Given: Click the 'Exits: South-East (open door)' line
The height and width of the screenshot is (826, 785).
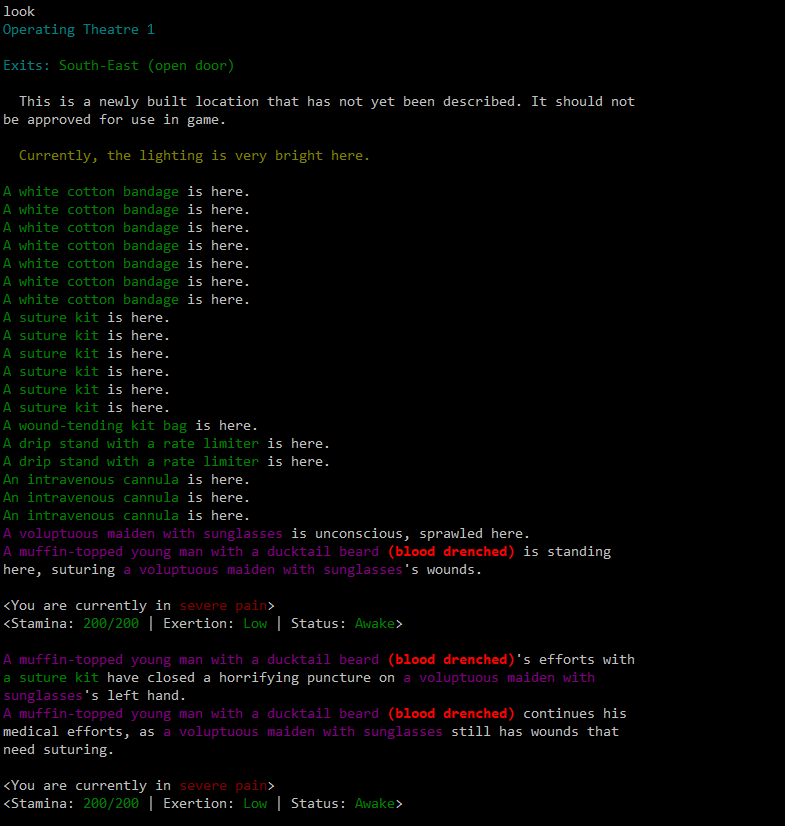Looking at the screenshot, I should [x=119, y=66].
